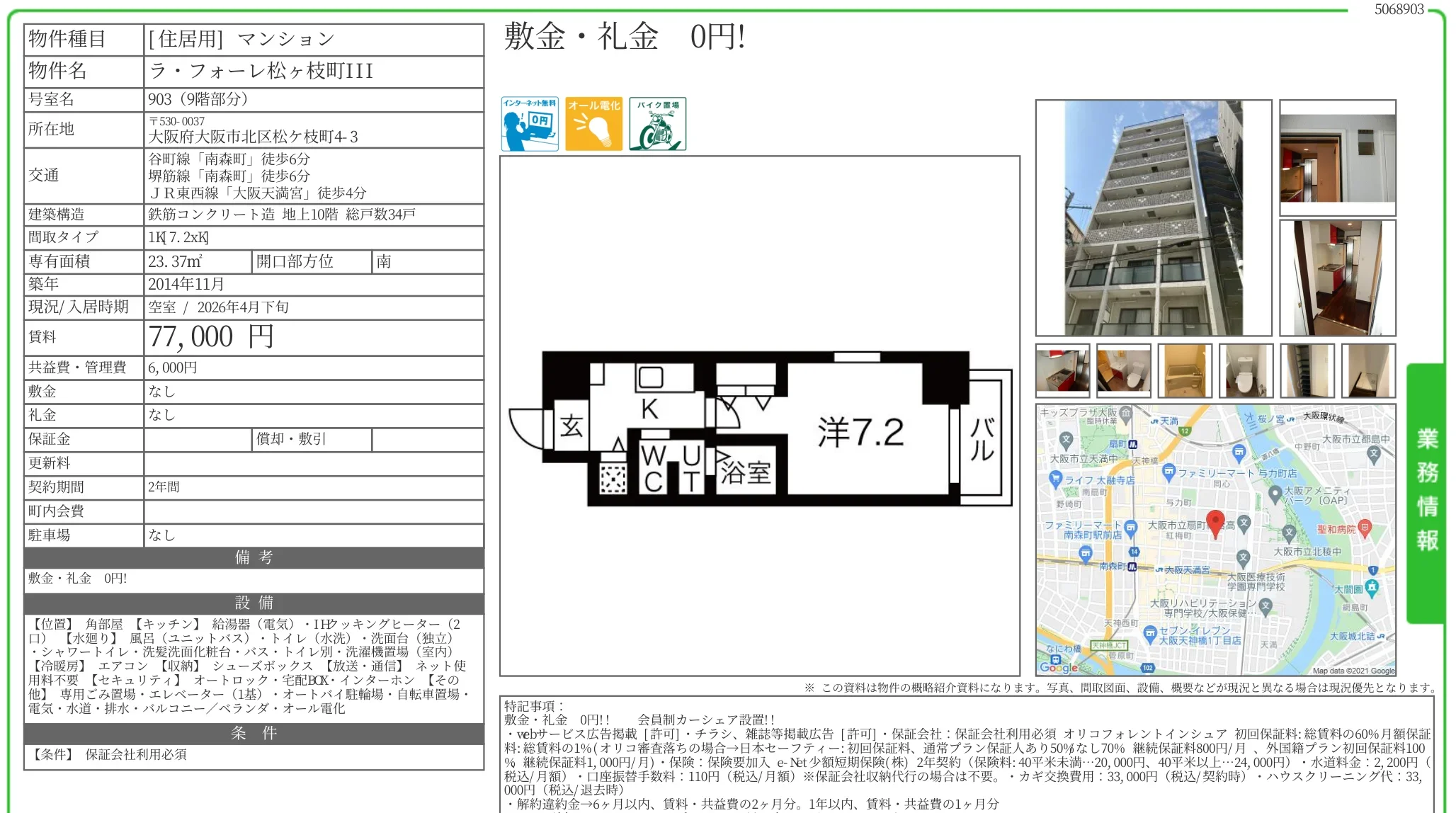Click the 大阪アメニティパーク (OAP) map marker
This screenshot has width=1456, height=813.
tap(1275, 492)
